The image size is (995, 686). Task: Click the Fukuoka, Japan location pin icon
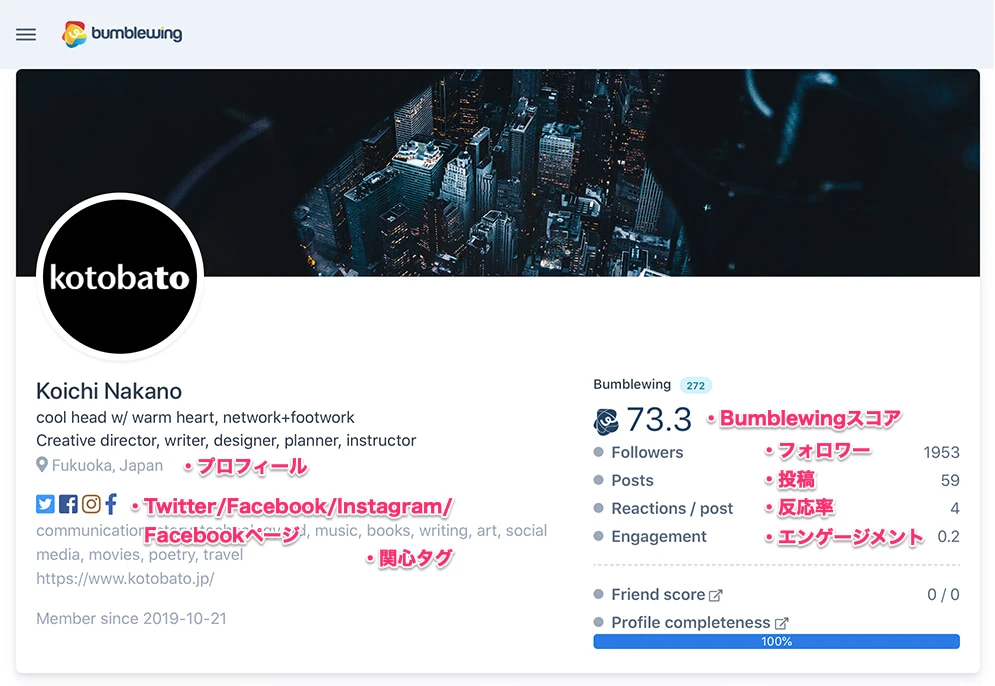click(42, 465)
